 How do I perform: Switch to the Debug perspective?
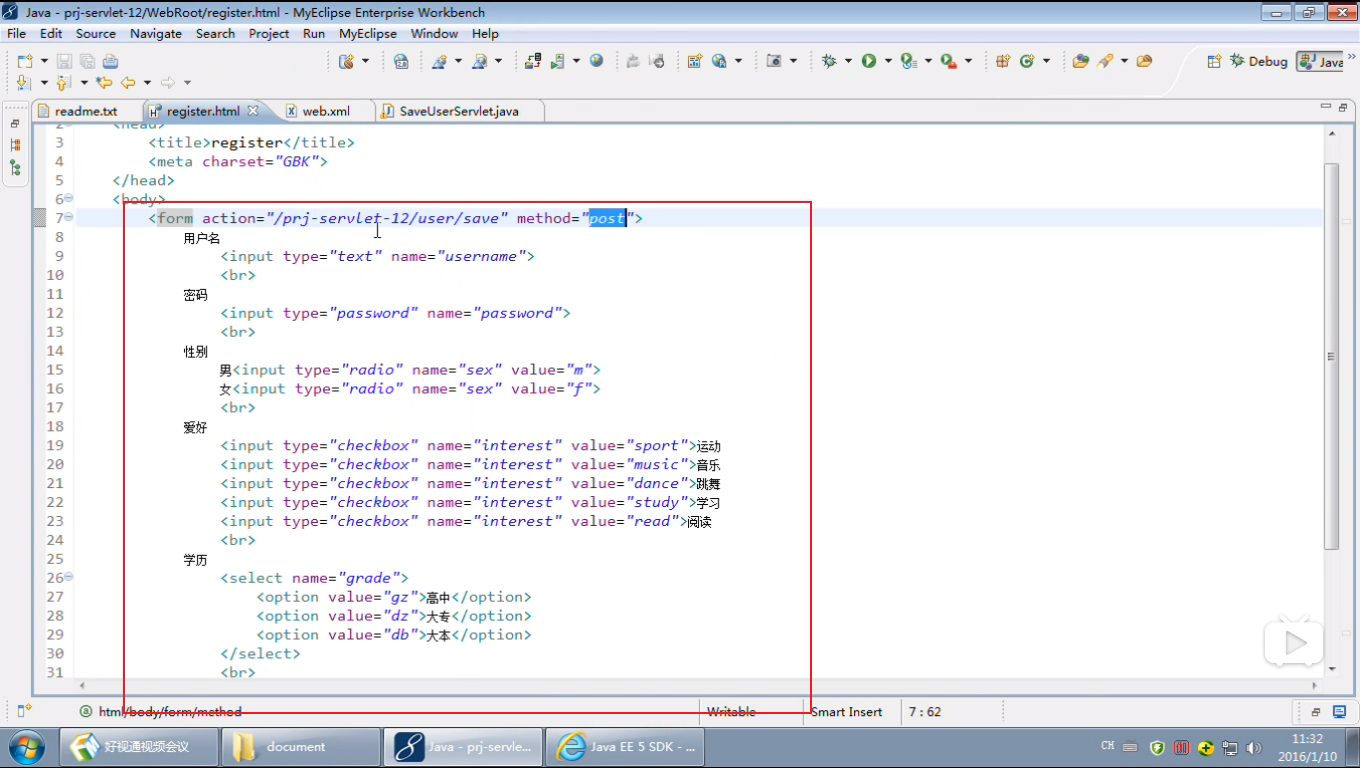tap(1258, 61)
